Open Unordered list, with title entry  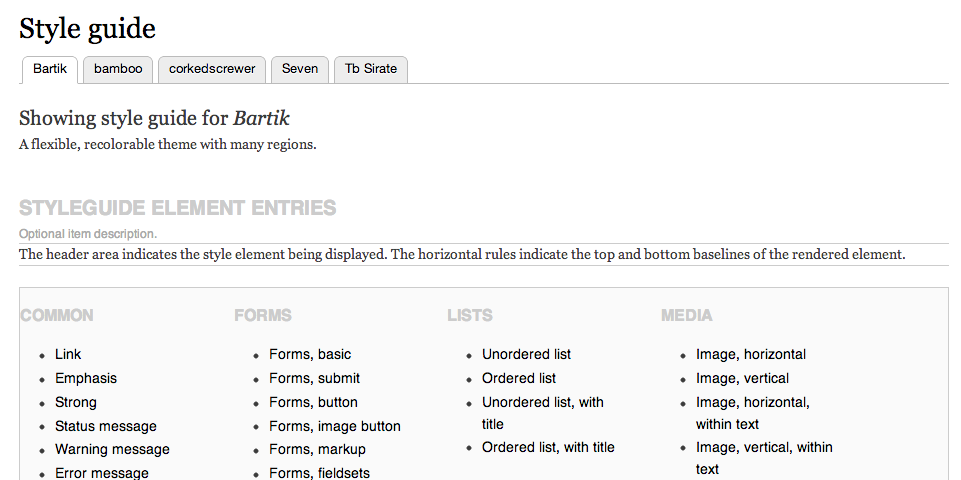point(543,413)
